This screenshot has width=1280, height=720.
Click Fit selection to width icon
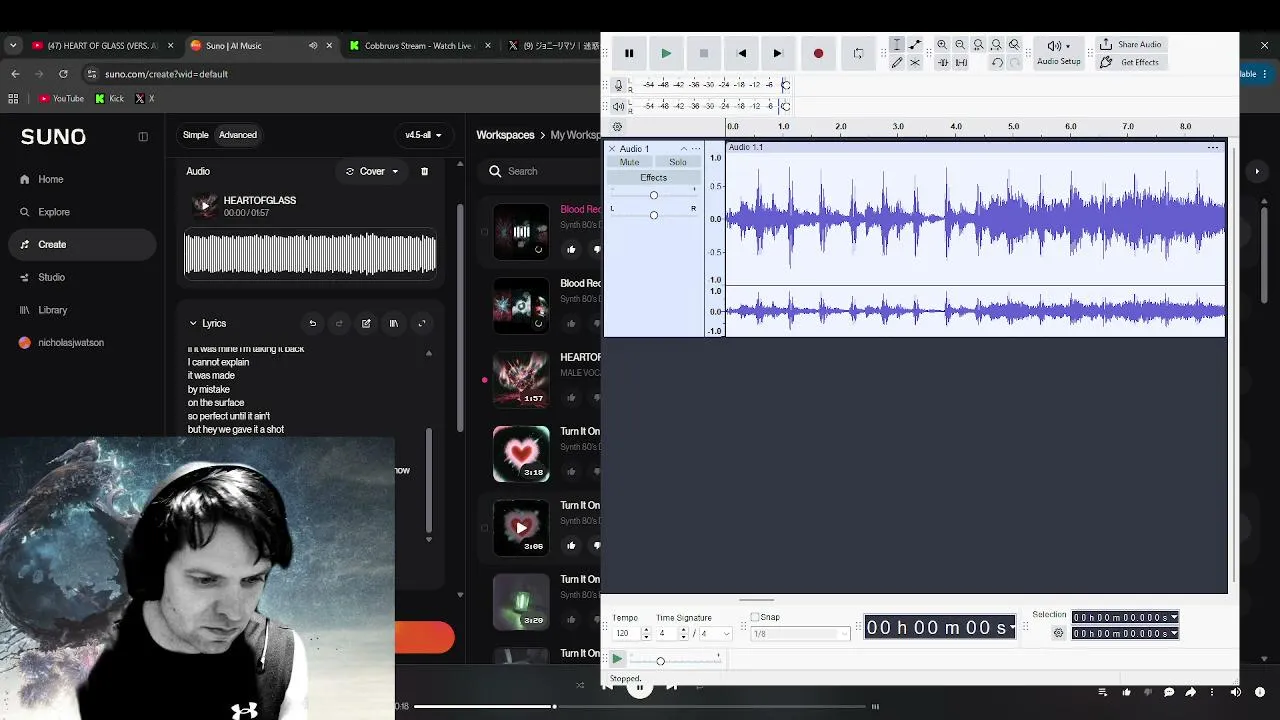978,45
